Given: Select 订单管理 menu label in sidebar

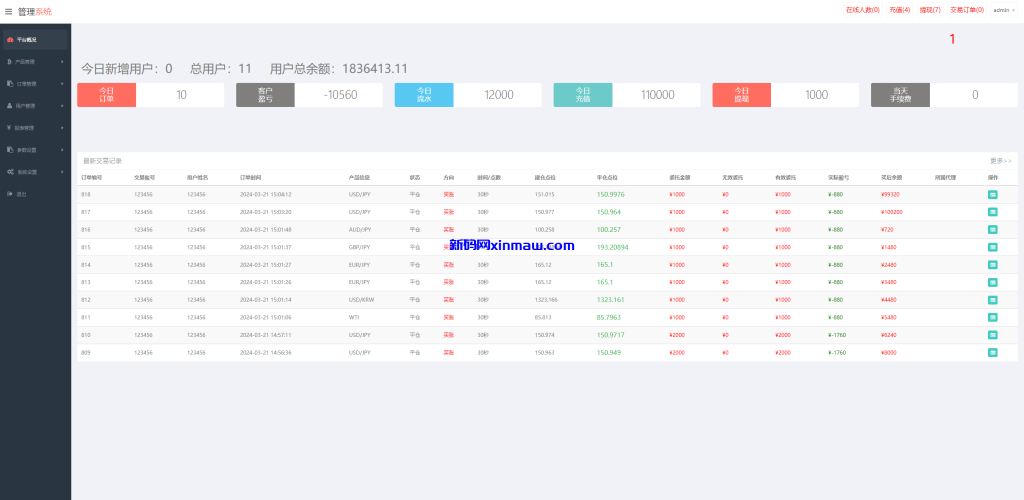Looking at the screenshot, I should click(x=26, y=84).
